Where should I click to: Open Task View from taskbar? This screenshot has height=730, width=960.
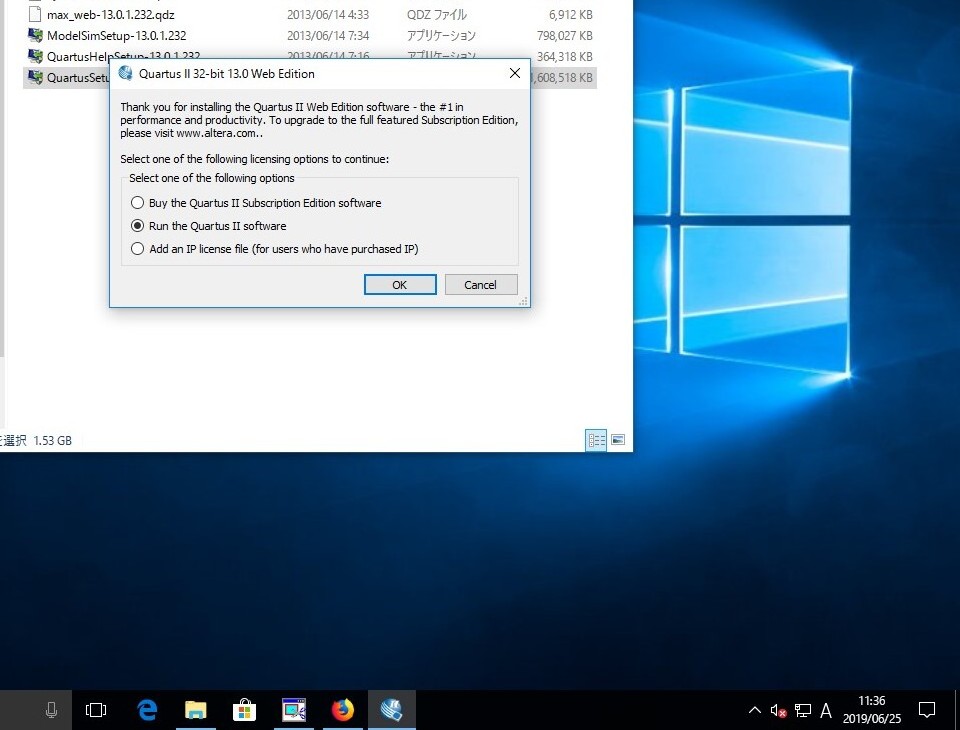click(x=96, y=710)
